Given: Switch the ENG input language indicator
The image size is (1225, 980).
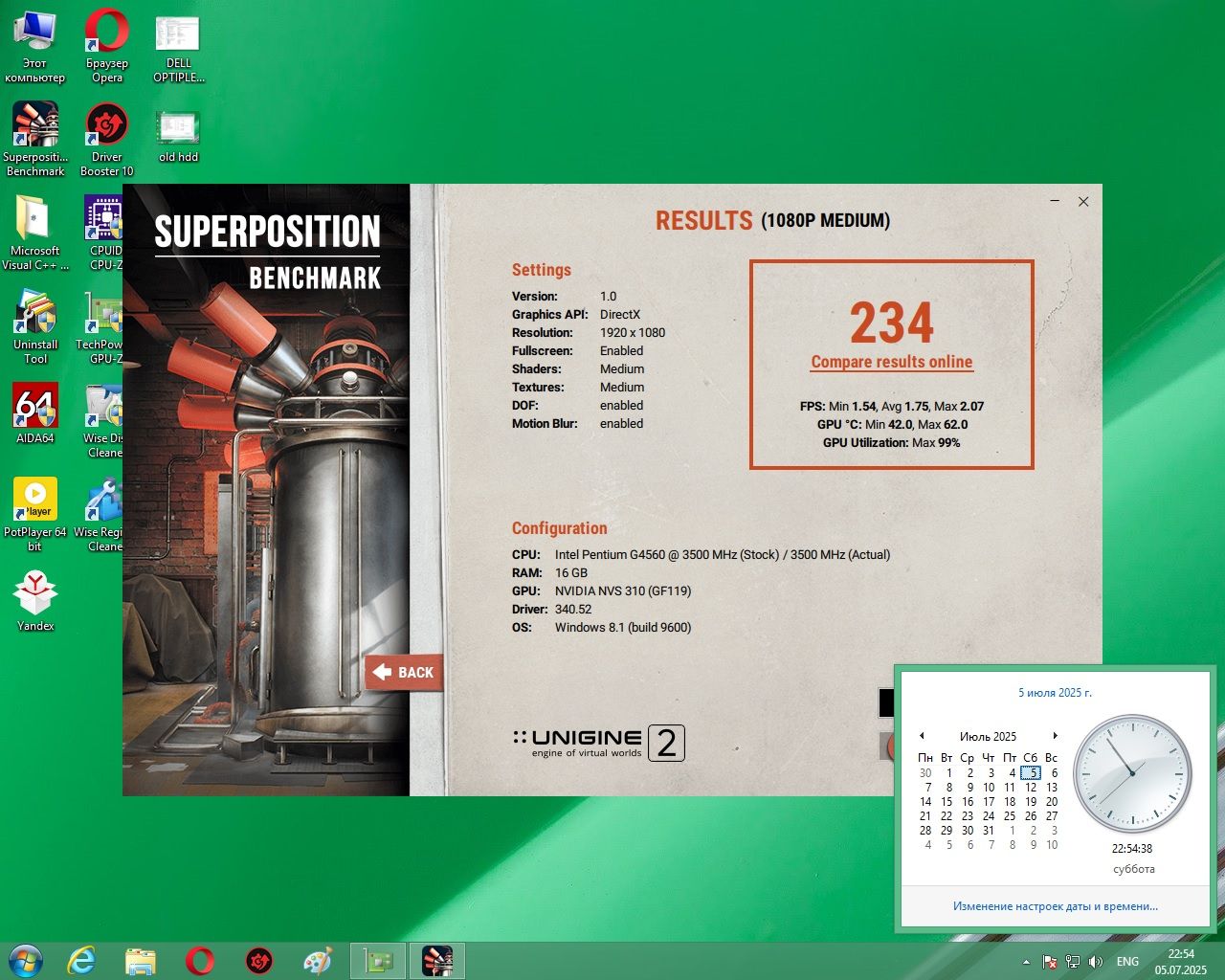Looking at the screenshot, I should pos(1127,962).
